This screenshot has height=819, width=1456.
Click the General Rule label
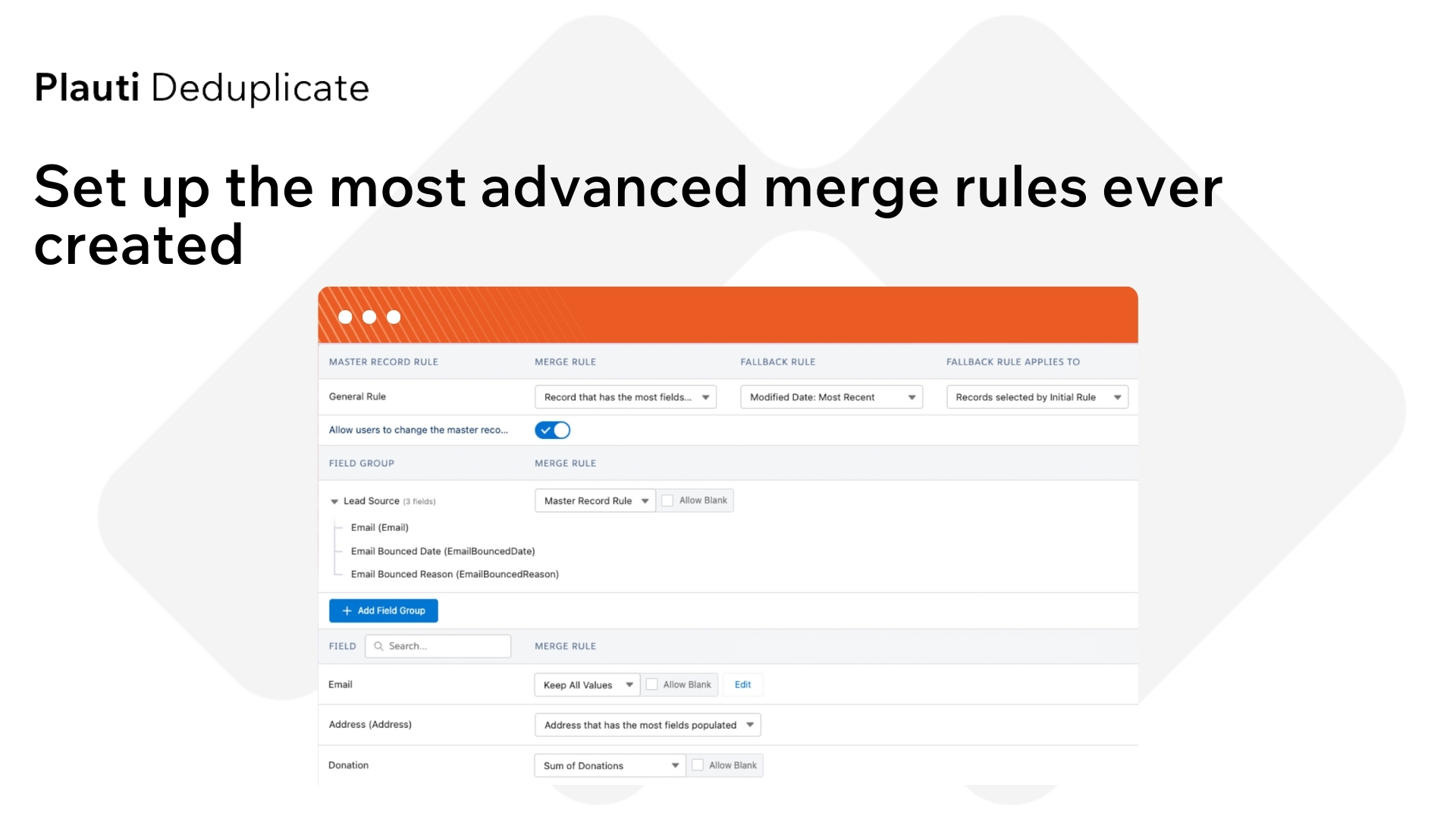click(x=357, y=397)
